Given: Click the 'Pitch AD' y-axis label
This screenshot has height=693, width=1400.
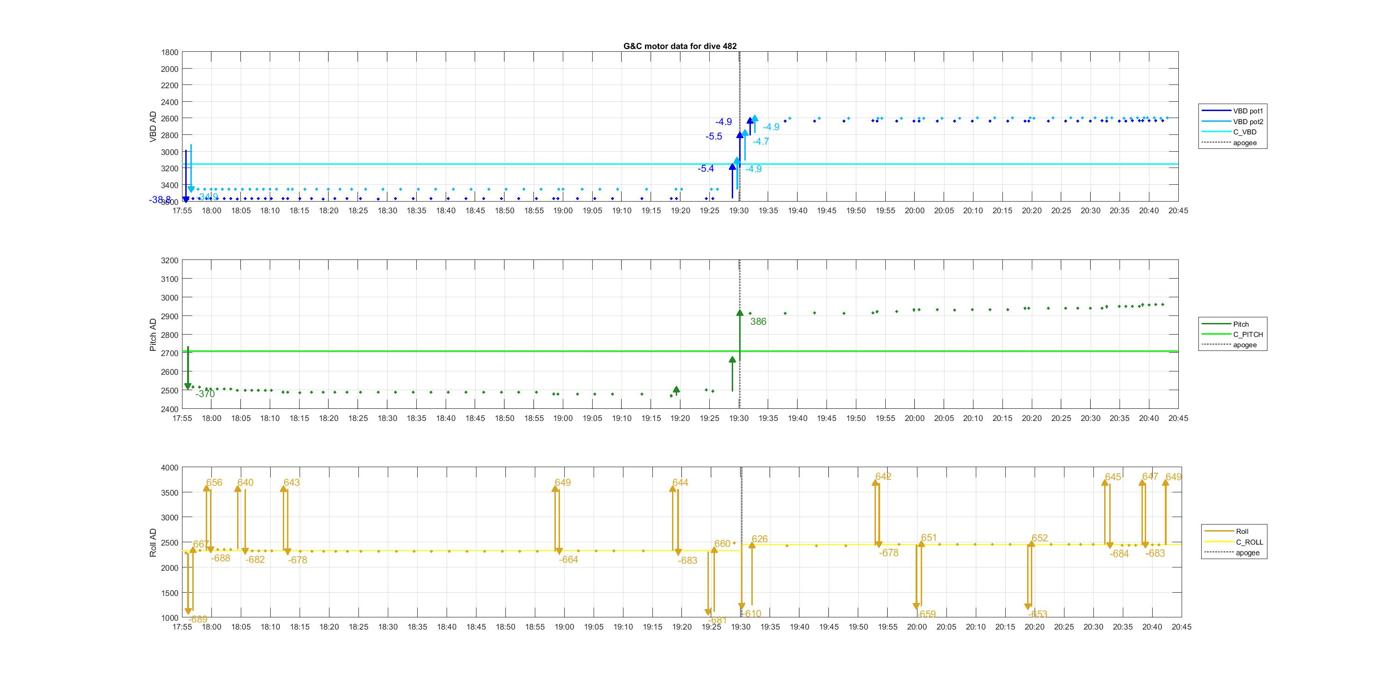Looking at the screenshot, I should pos(154,334).
